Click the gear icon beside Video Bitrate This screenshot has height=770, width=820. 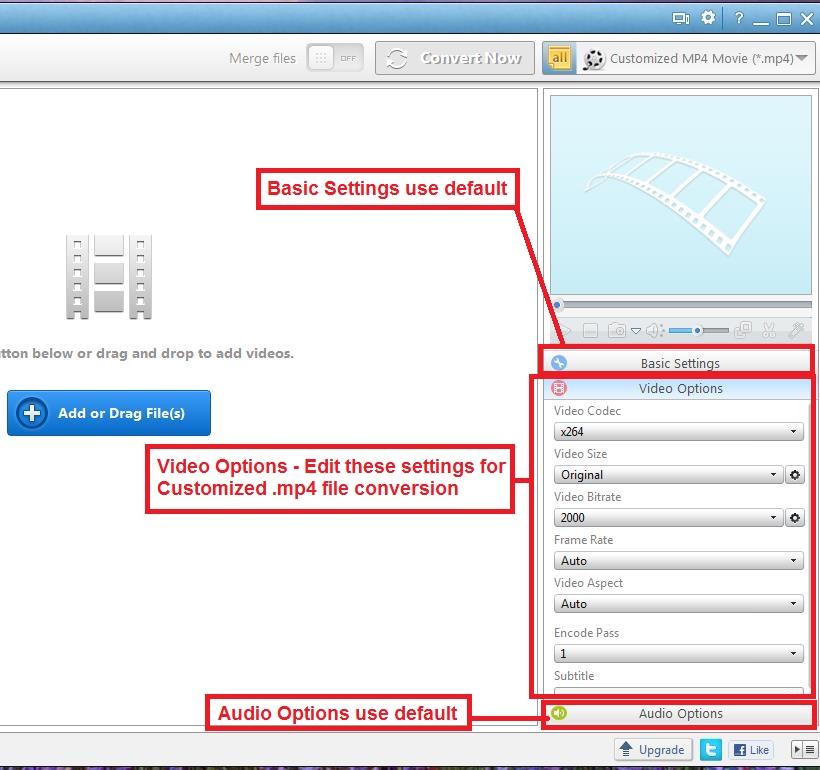pyautogui.click(x=795, y=518)
